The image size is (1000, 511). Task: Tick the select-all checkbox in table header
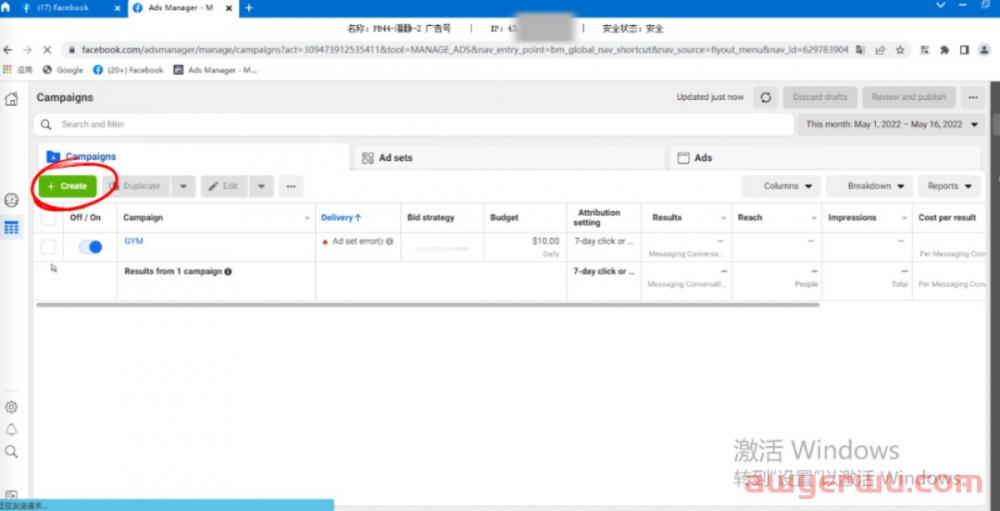(48, 218)
